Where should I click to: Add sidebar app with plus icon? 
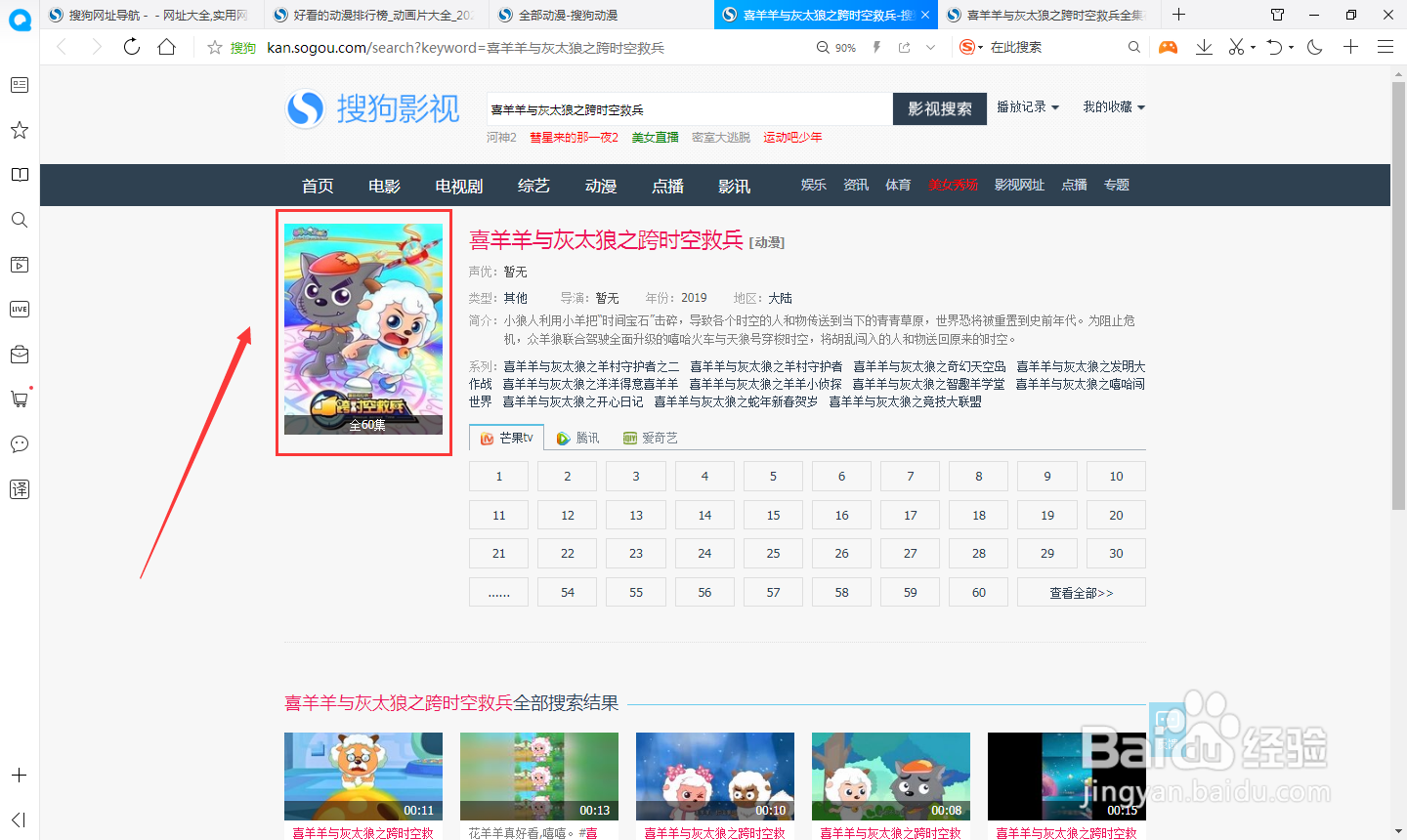(x=20, y=776)
